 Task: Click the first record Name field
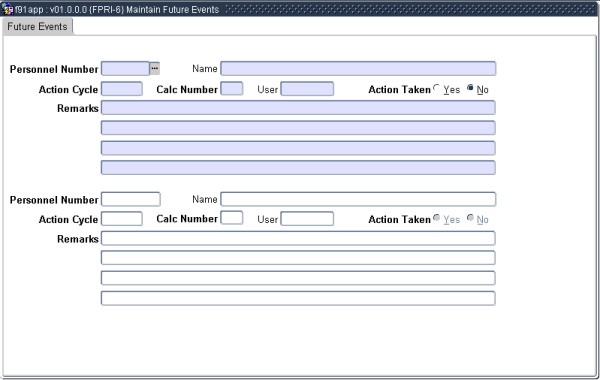pyautogui.click(x=358, y=68)
